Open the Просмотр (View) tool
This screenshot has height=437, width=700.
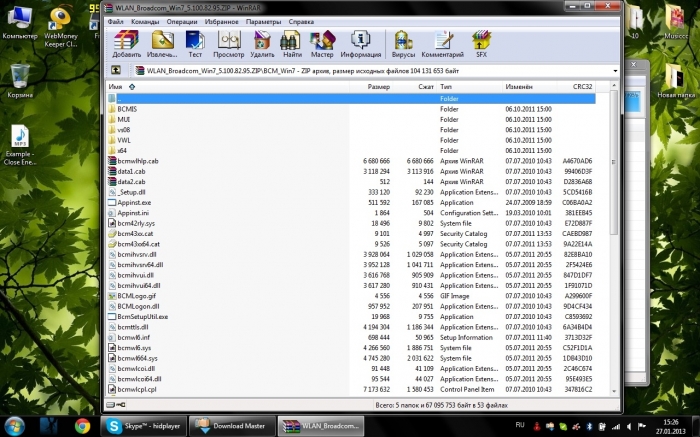click(x=228, y=42)
